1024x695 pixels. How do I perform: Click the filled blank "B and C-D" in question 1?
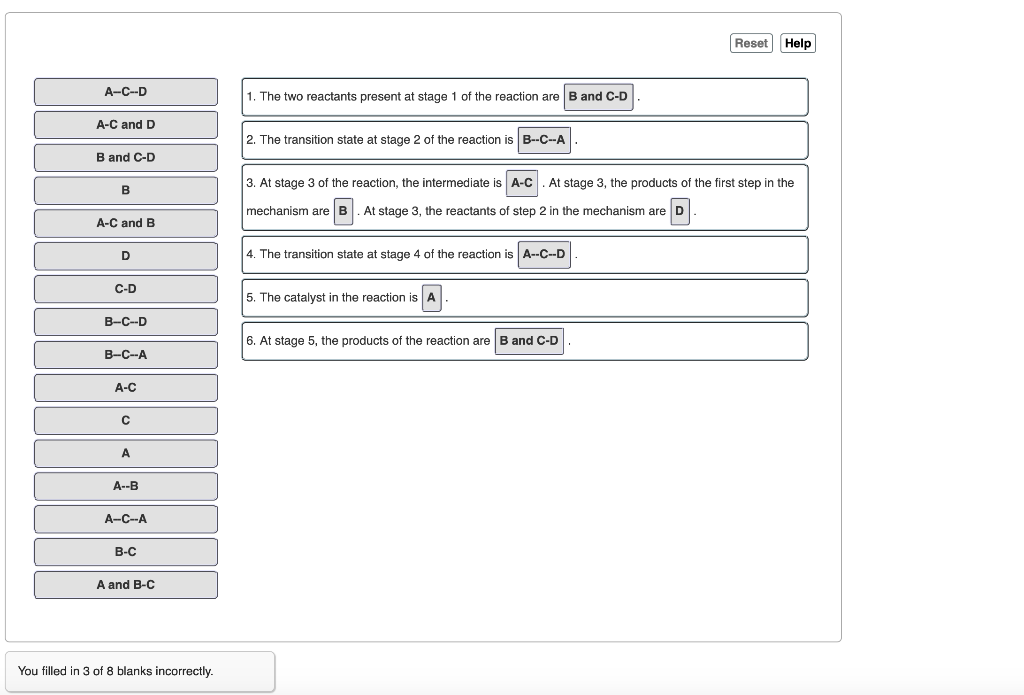click(x=598, y=96)
